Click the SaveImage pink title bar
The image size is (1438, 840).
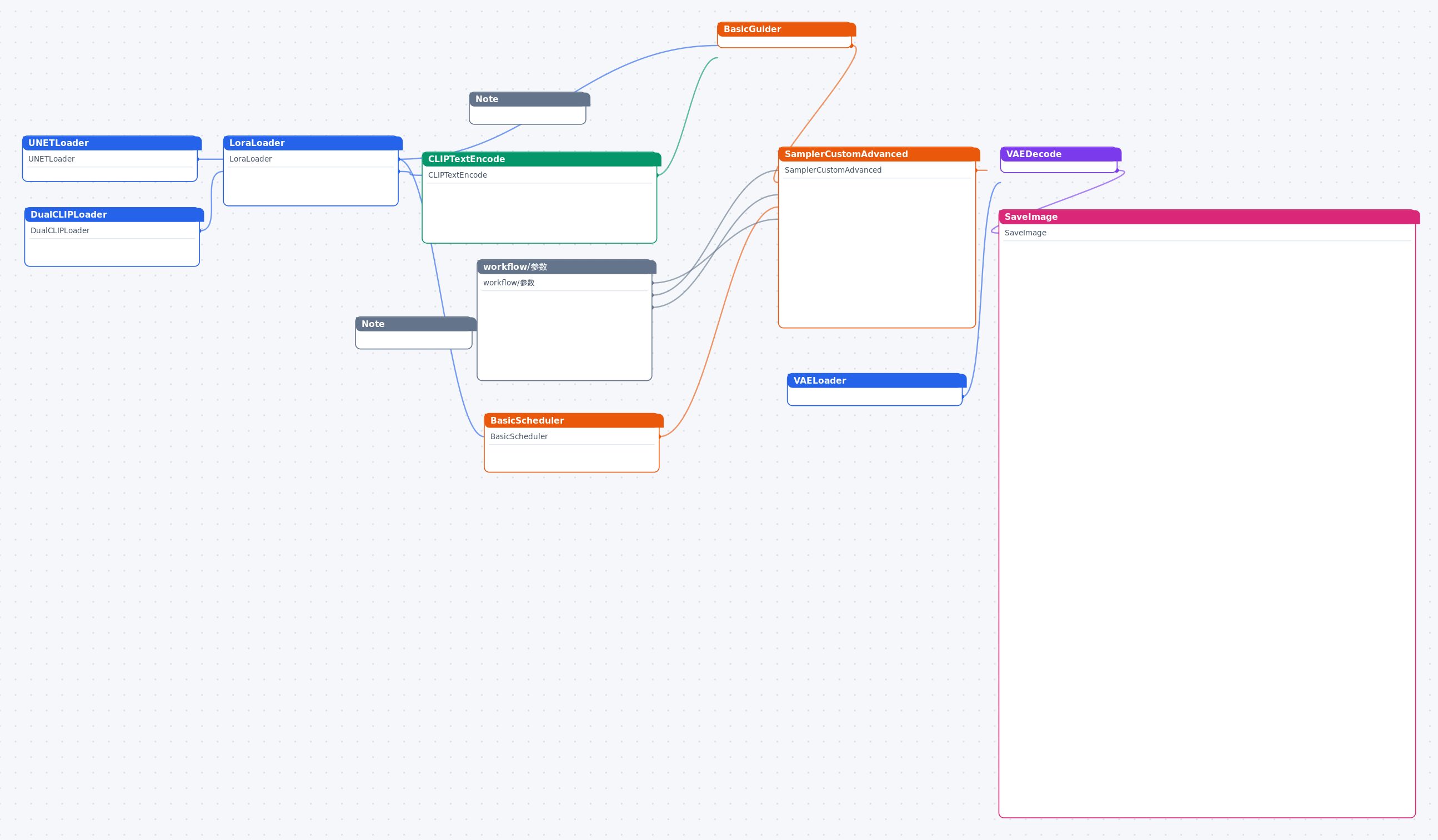(x=1209, y=217)
